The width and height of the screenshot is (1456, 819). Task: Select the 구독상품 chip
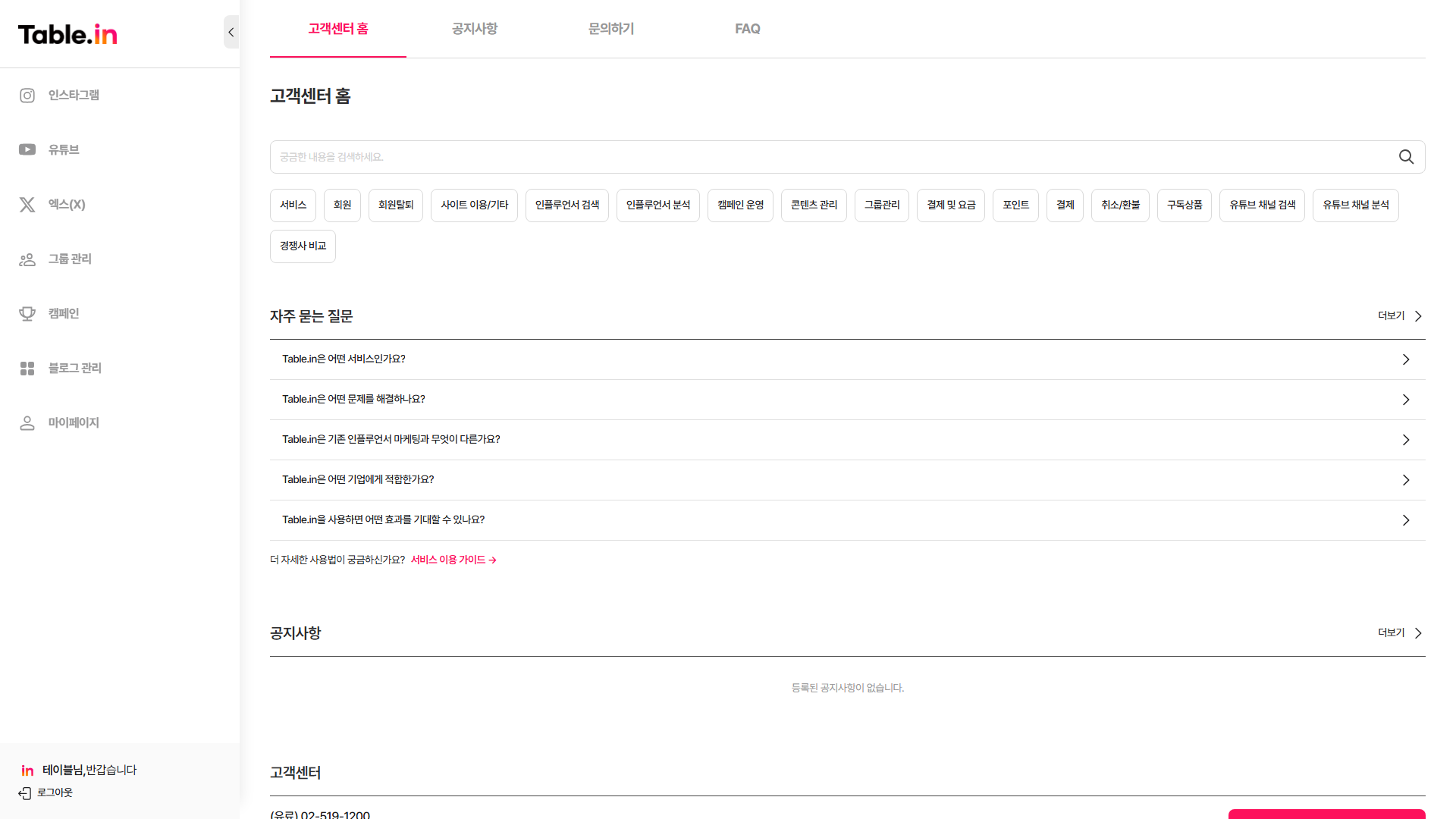[1185, 206]
